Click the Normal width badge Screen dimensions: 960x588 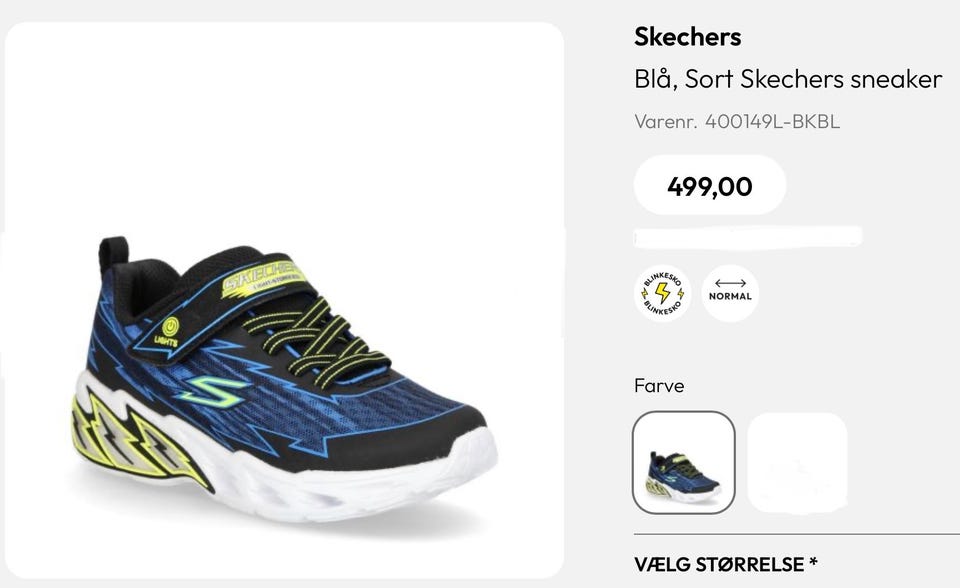point(730,293)
